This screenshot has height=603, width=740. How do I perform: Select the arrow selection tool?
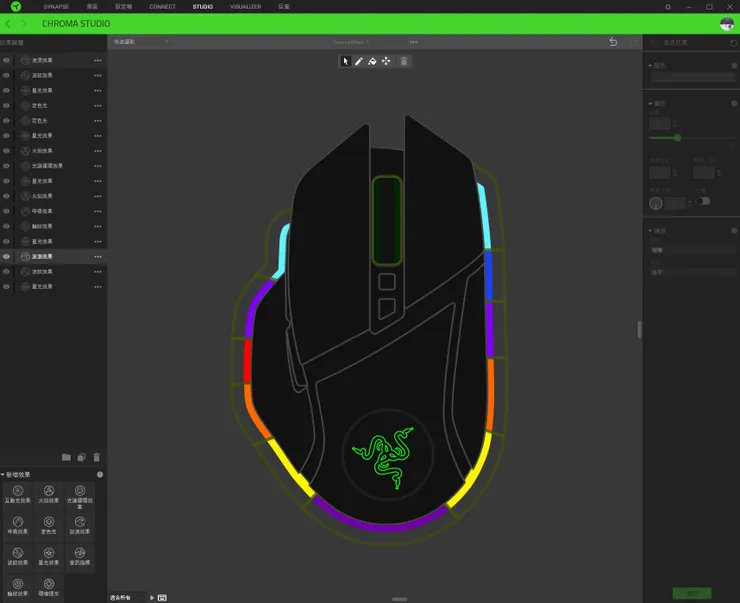pyautogui.click(x=345, y=61)
